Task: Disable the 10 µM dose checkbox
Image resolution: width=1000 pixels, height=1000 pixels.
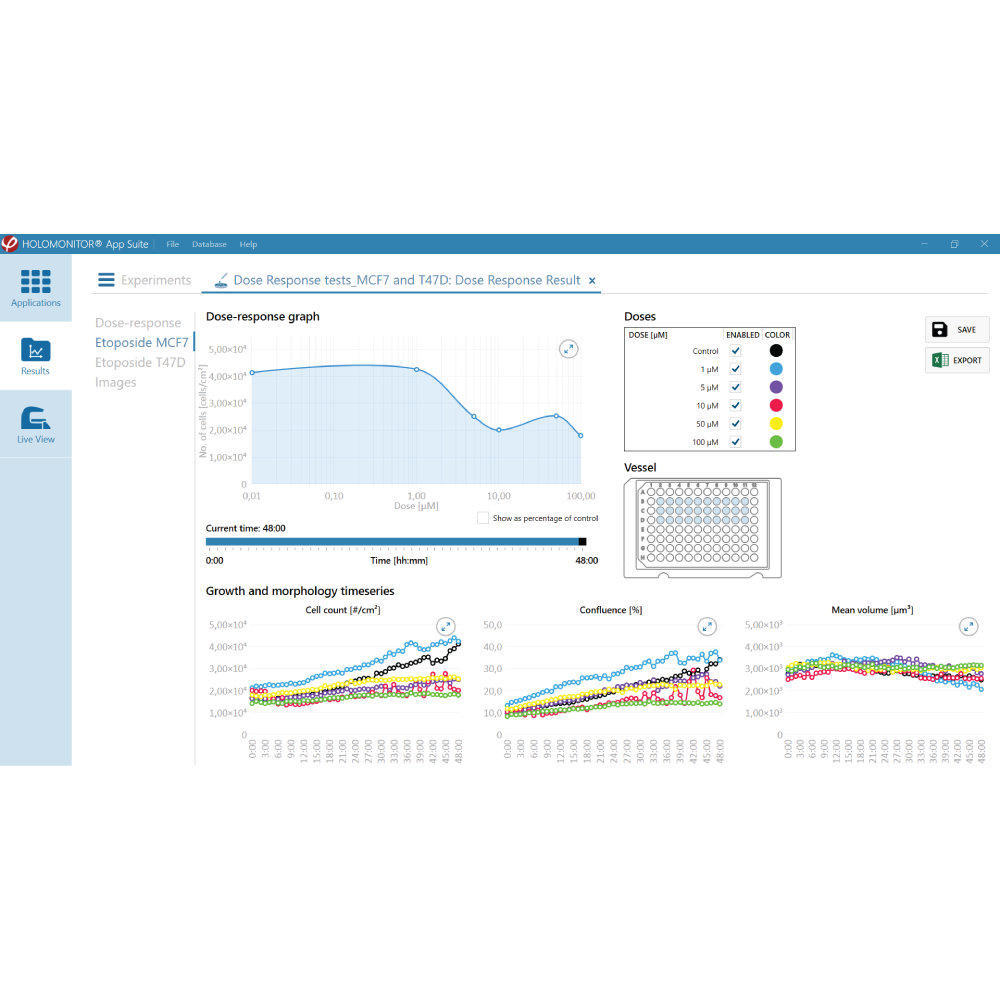Action: (x=735, y=405)
